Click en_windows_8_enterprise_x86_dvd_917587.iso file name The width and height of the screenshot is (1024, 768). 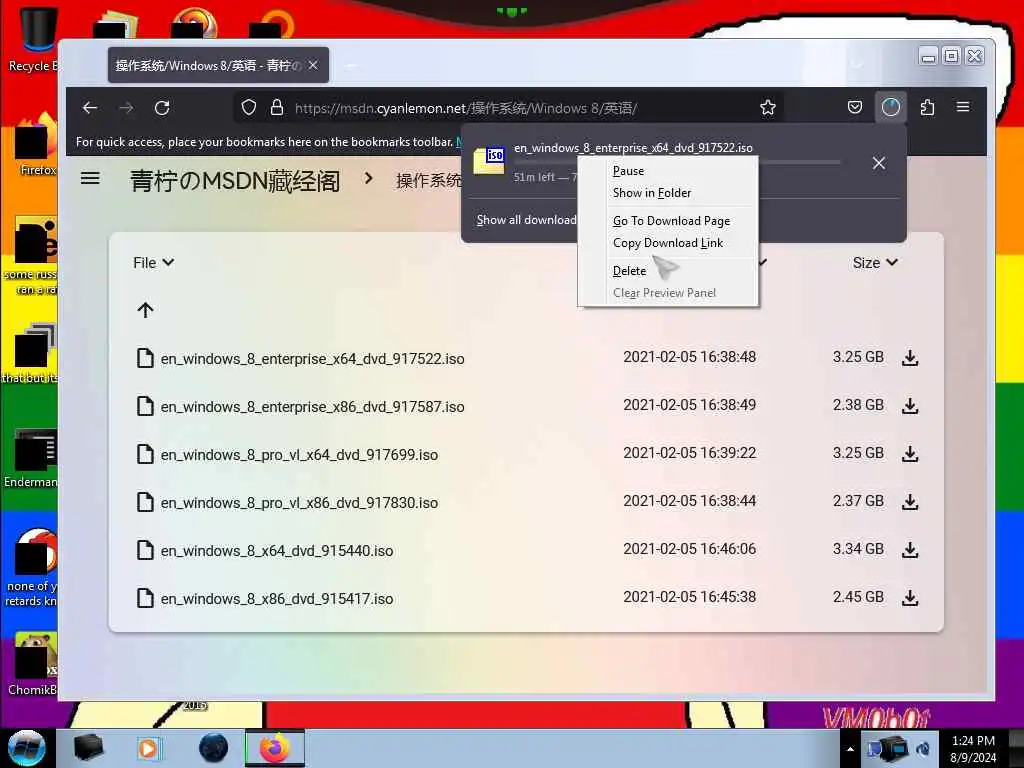click(312, 407)
